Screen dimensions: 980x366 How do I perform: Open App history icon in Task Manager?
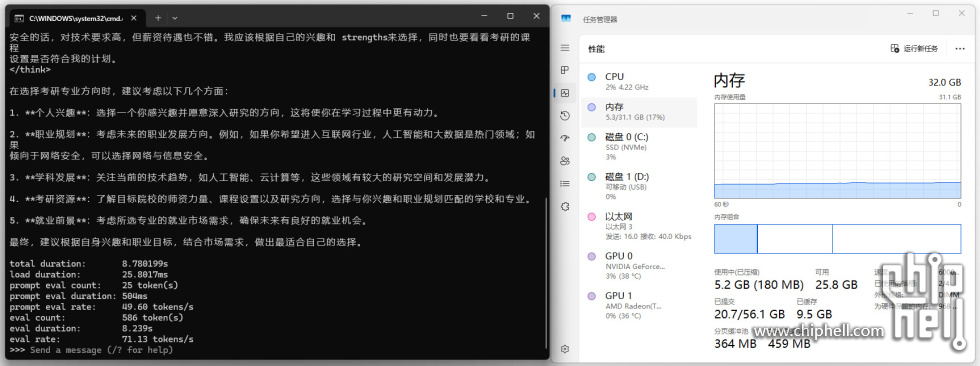pyautogui.click(x=565, y=116)
